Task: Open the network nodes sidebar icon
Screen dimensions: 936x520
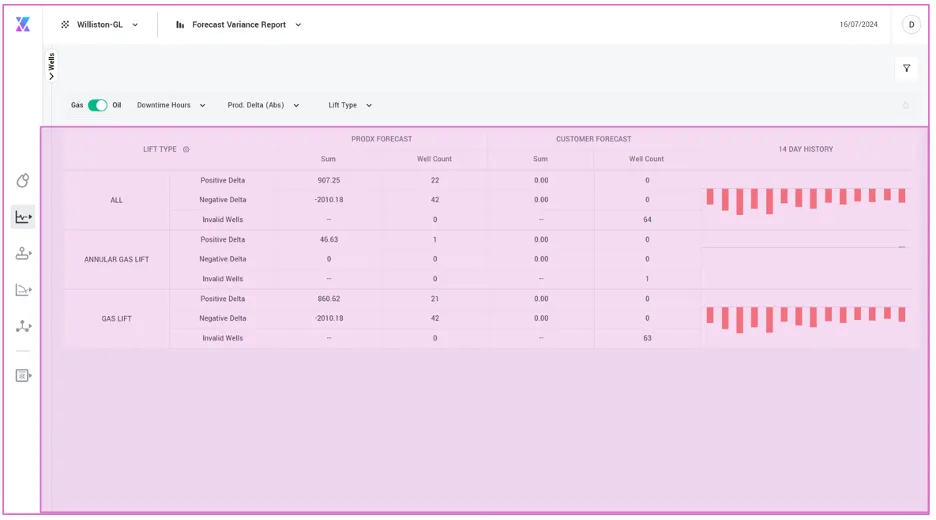Action: tap(23, 327)
